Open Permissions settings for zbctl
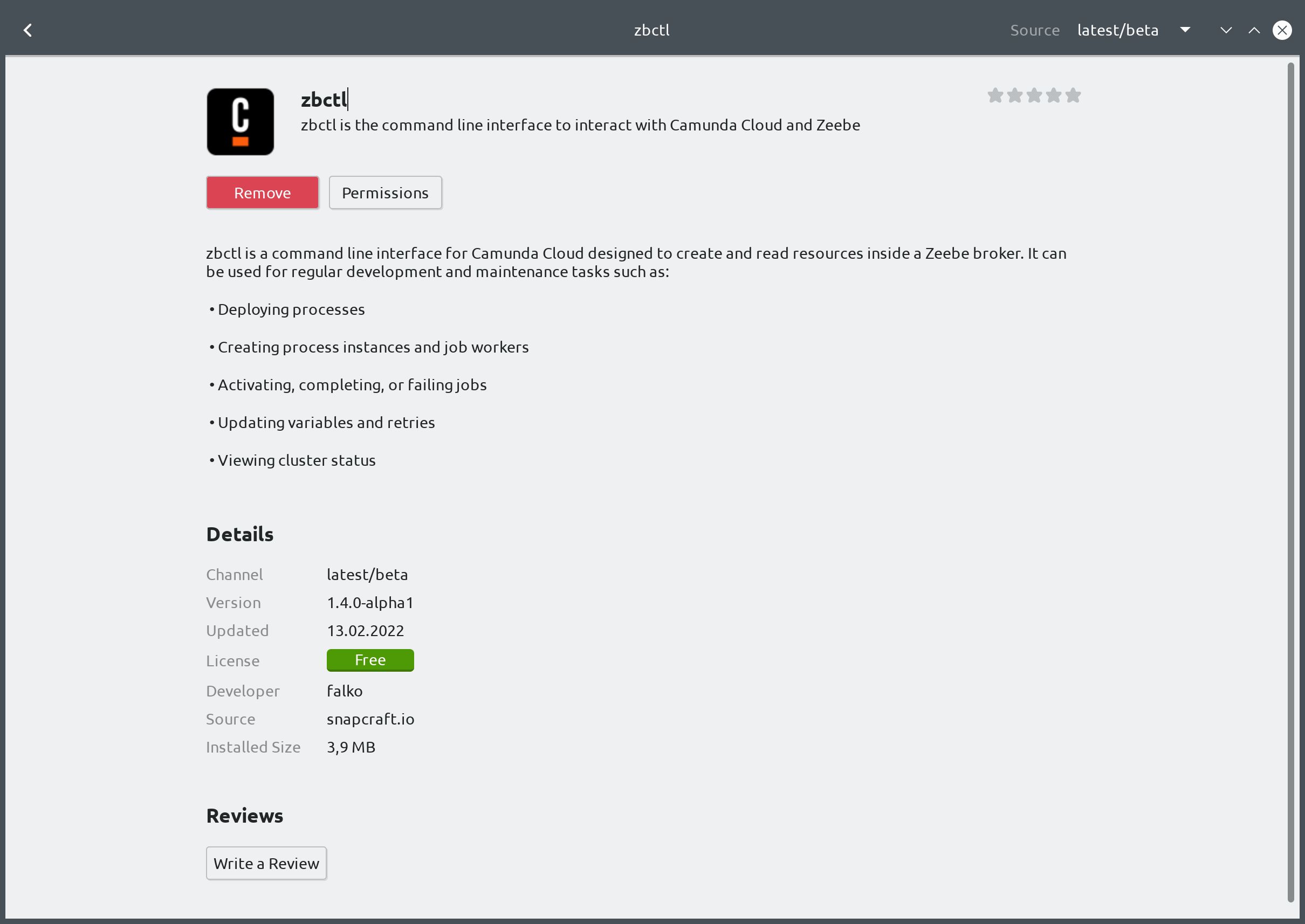 point(385,192)
